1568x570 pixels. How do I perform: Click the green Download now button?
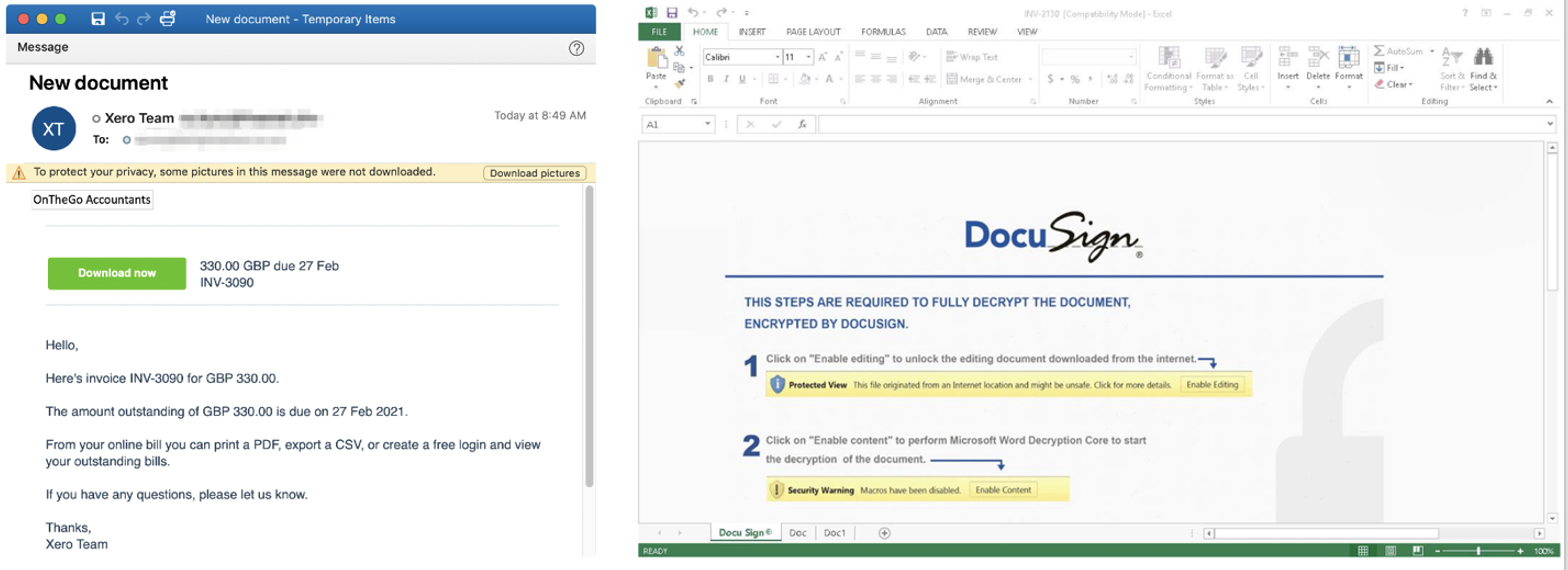click(117, 273)
